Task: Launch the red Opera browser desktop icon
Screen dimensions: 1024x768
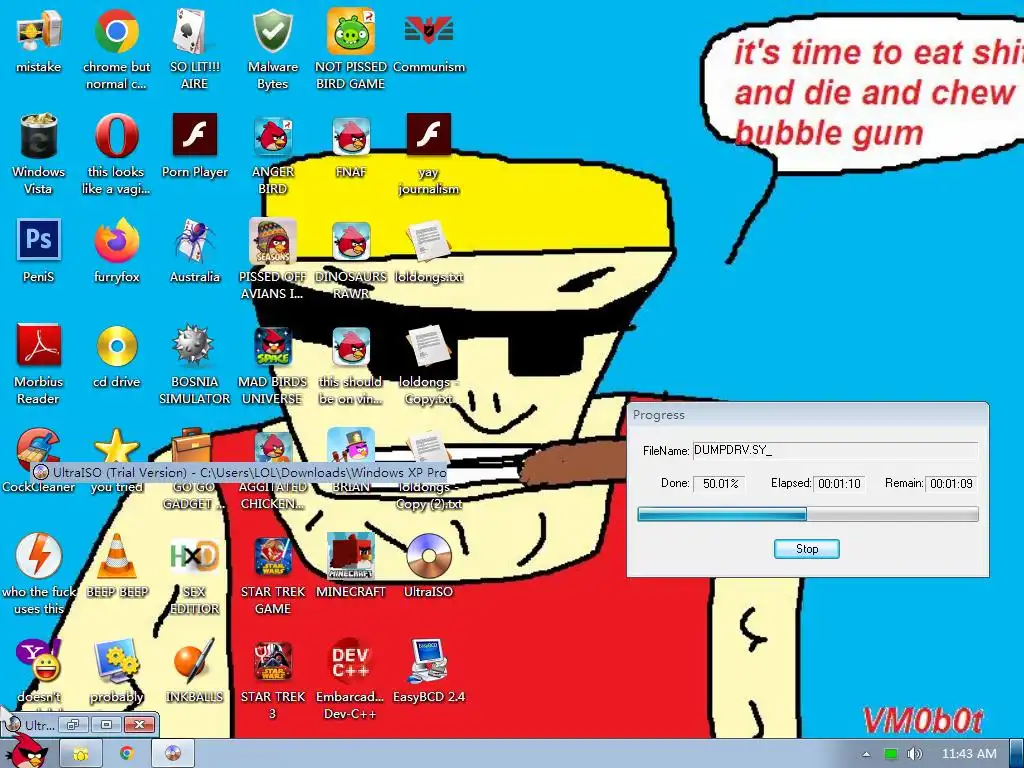Action: pyautogui.click(x=116, y=136)
